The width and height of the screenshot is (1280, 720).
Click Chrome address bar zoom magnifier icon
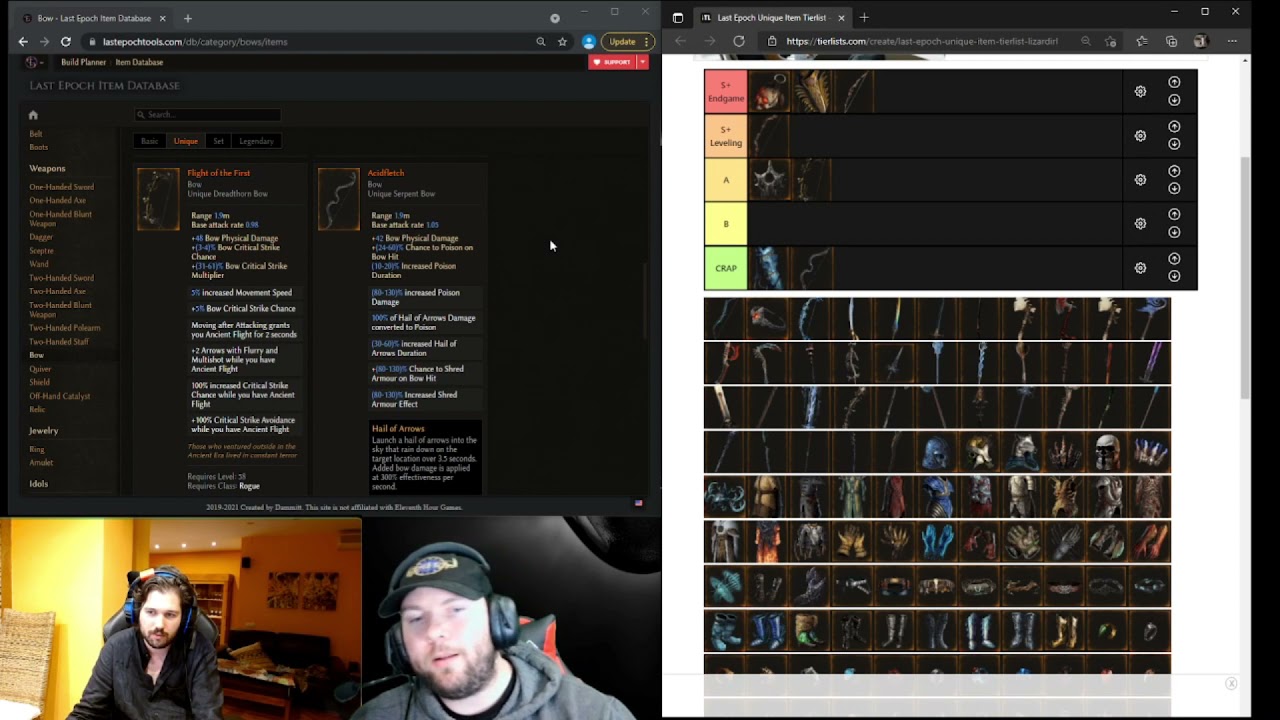pos(541,42)
